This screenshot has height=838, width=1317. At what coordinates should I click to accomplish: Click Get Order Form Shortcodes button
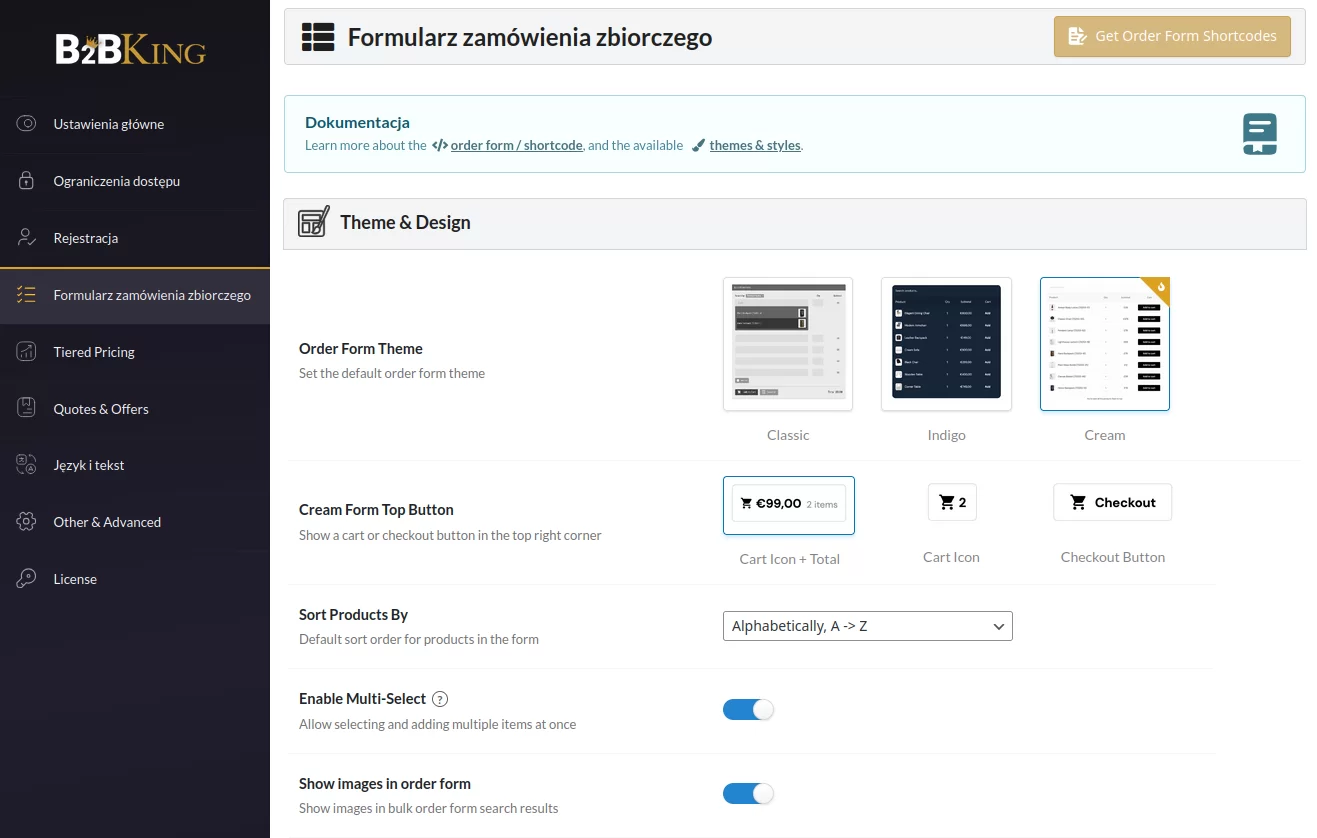coord(1172,36)
